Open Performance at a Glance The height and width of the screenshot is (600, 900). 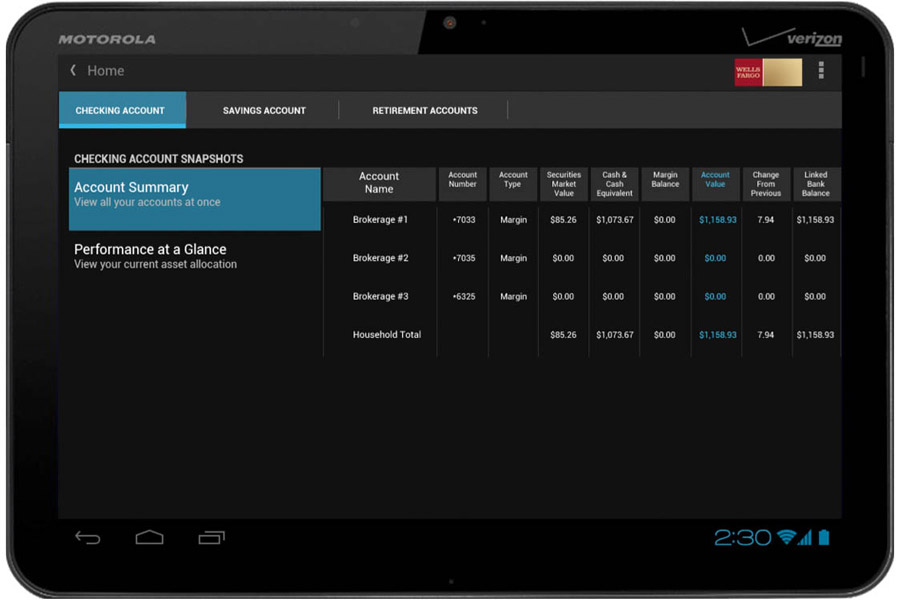[194, 256]
